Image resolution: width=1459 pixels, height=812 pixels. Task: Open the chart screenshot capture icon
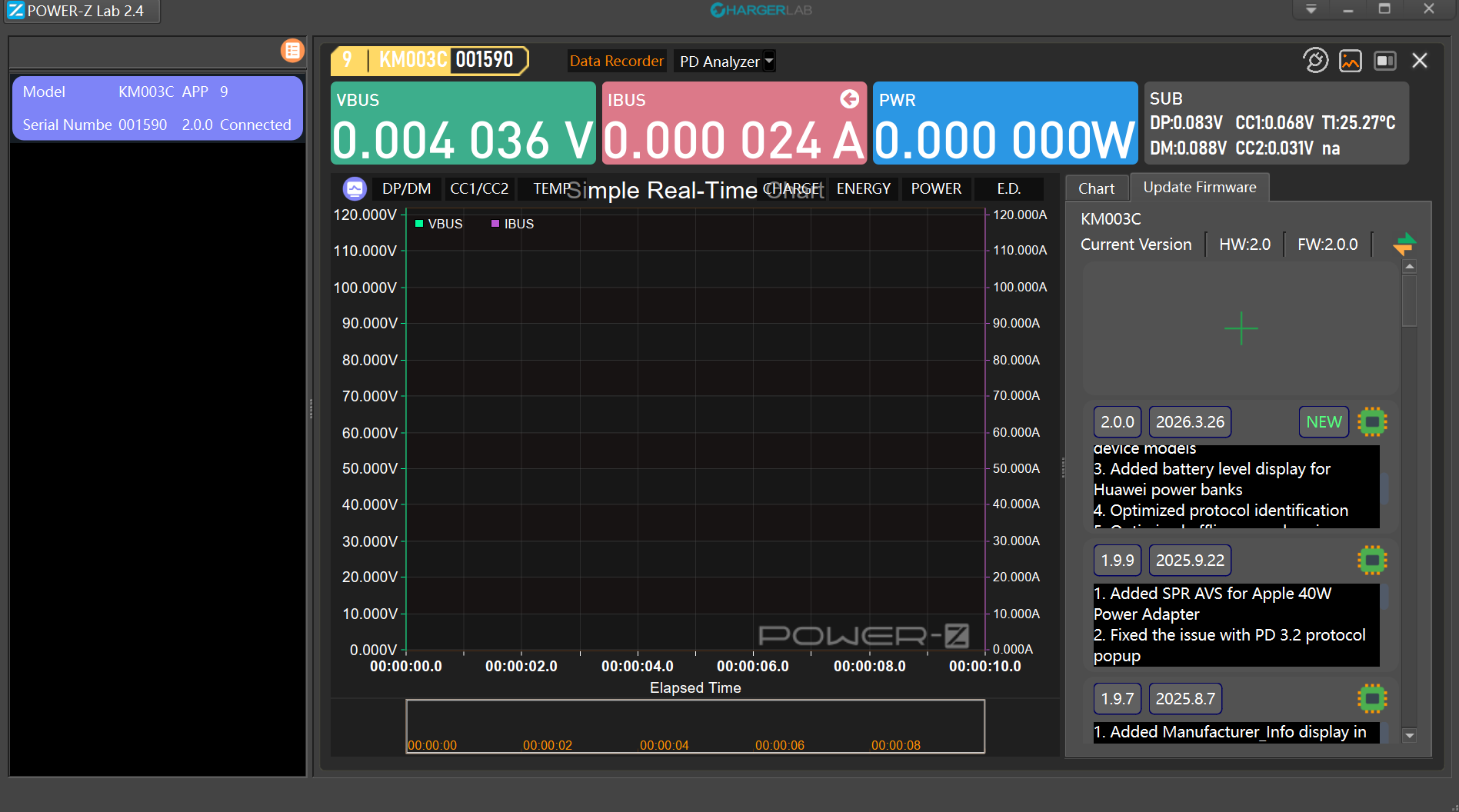(x=1351, y=61)
